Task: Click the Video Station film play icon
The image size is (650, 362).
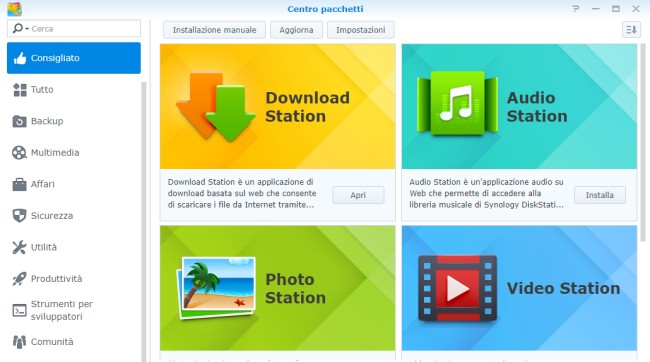Action: click(x=457, y=288)
